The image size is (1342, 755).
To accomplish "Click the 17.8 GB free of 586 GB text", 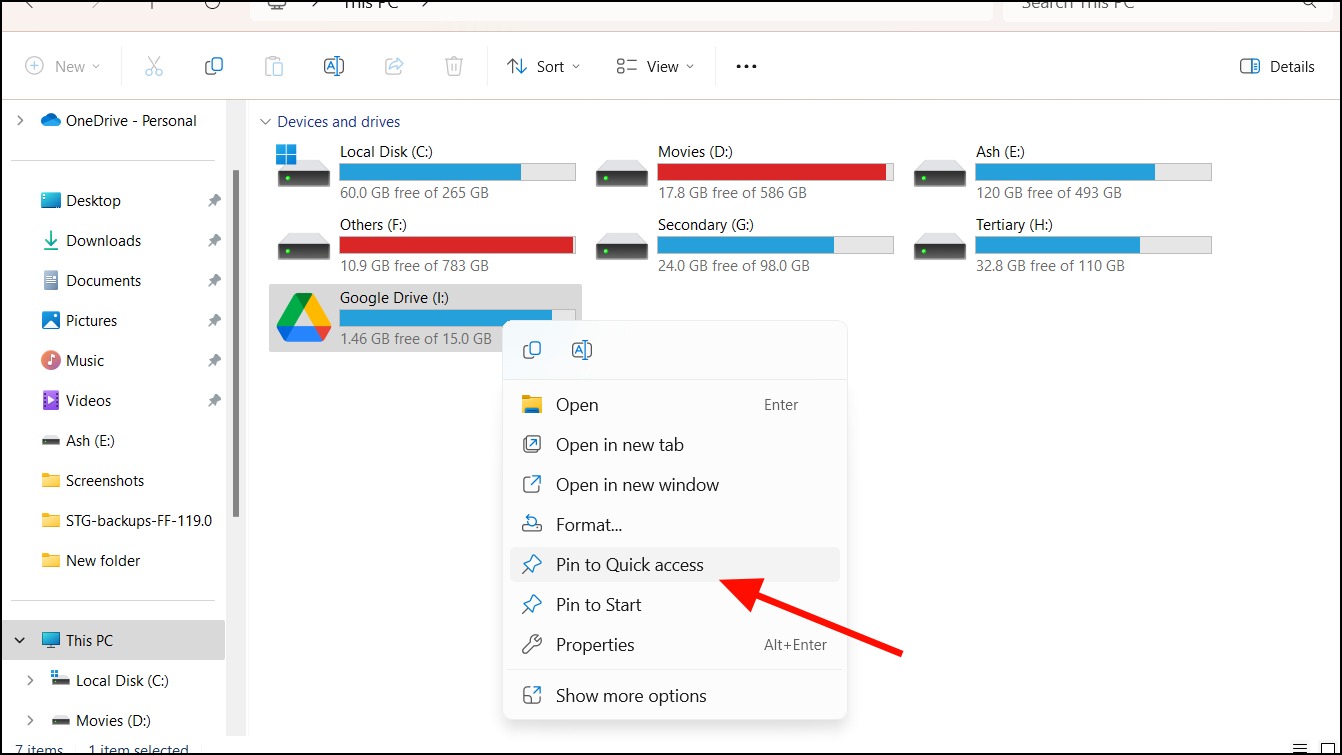I will coord(732,192).
